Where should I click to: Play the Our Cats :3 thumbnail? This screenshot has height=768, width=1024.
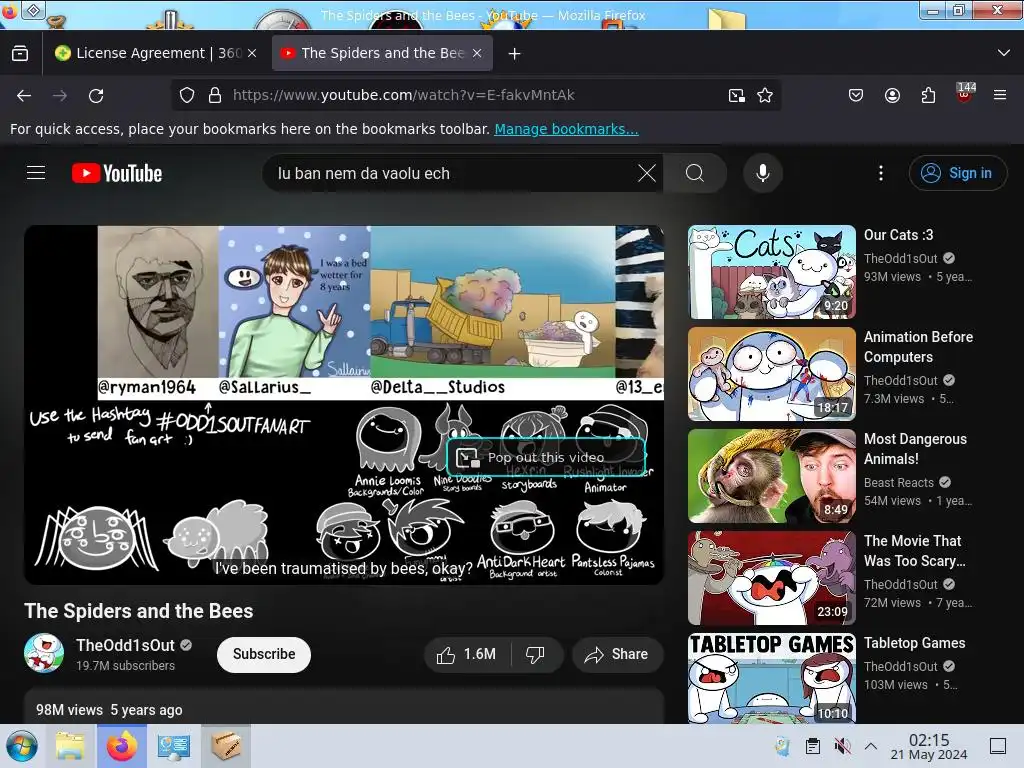772,272
